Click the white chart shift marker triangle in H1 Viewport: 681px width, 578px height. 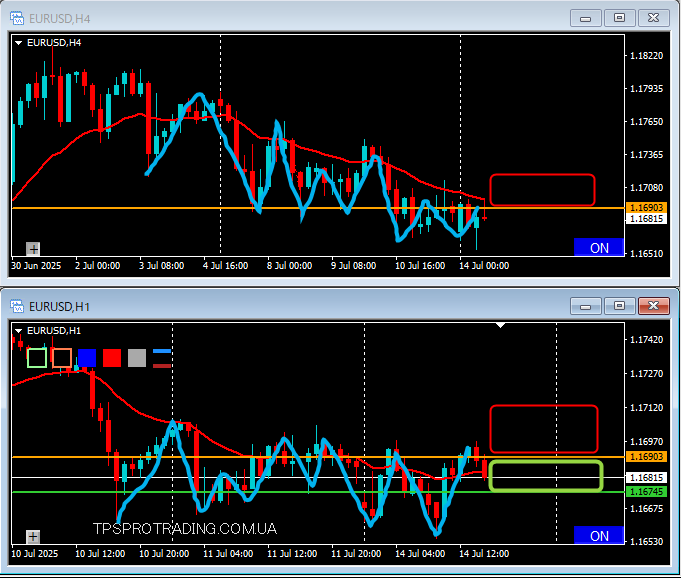tap(501, 325)
